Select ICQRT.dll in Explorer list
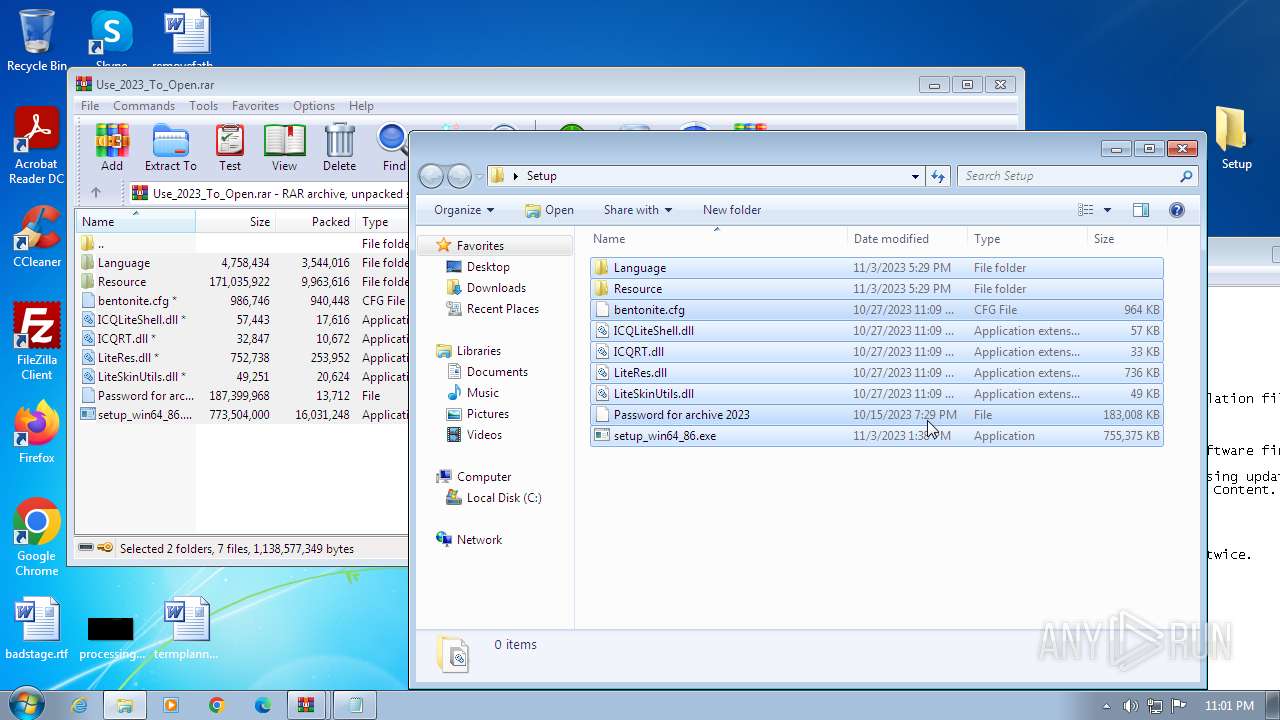1280x720 pixels. click(x=876, y=352)
